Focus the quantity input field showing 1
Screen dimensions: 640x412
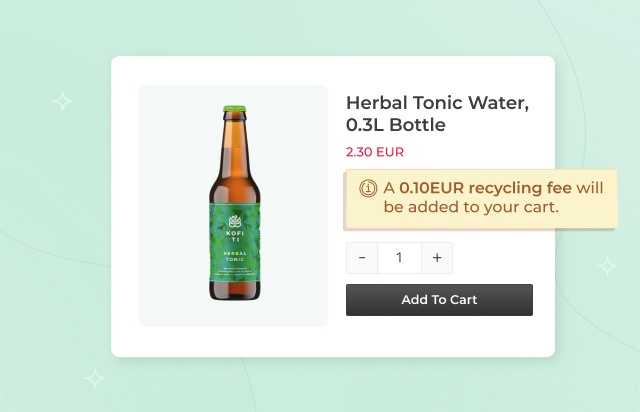point(399,258)
